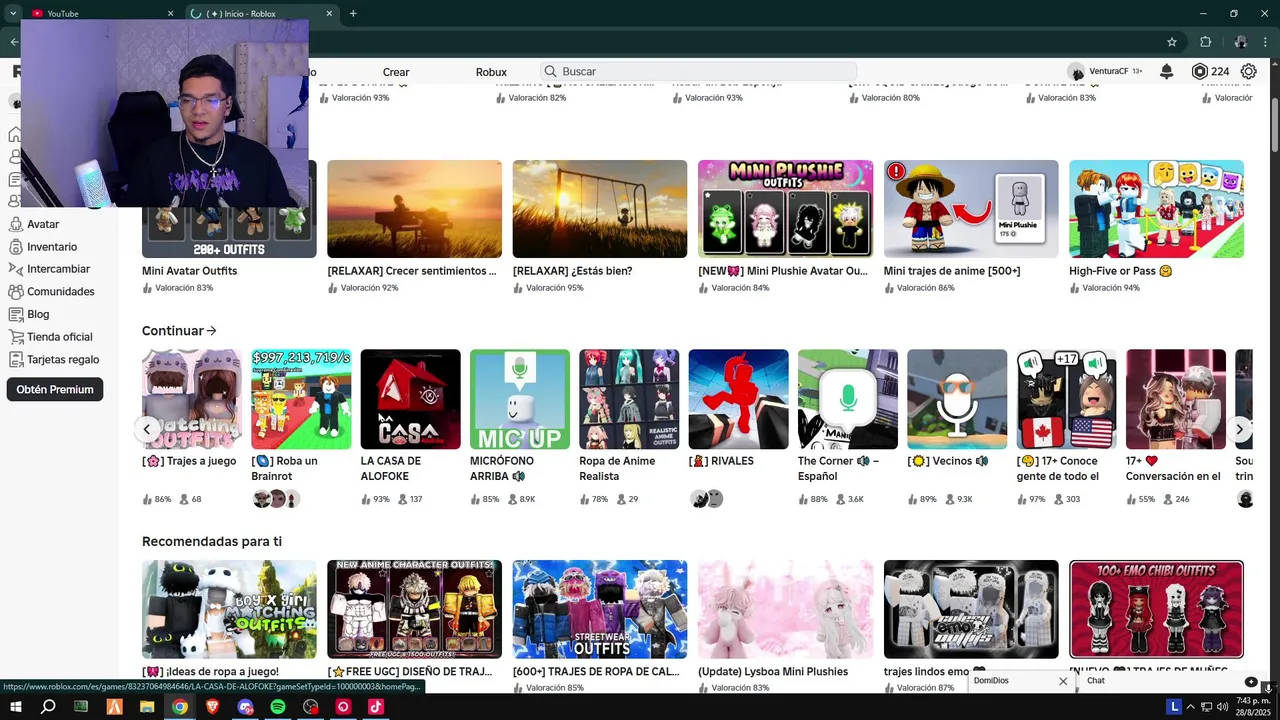Open a new browser tab
The width and height of the screenshot is (1280, 720).
click(353, 13)
